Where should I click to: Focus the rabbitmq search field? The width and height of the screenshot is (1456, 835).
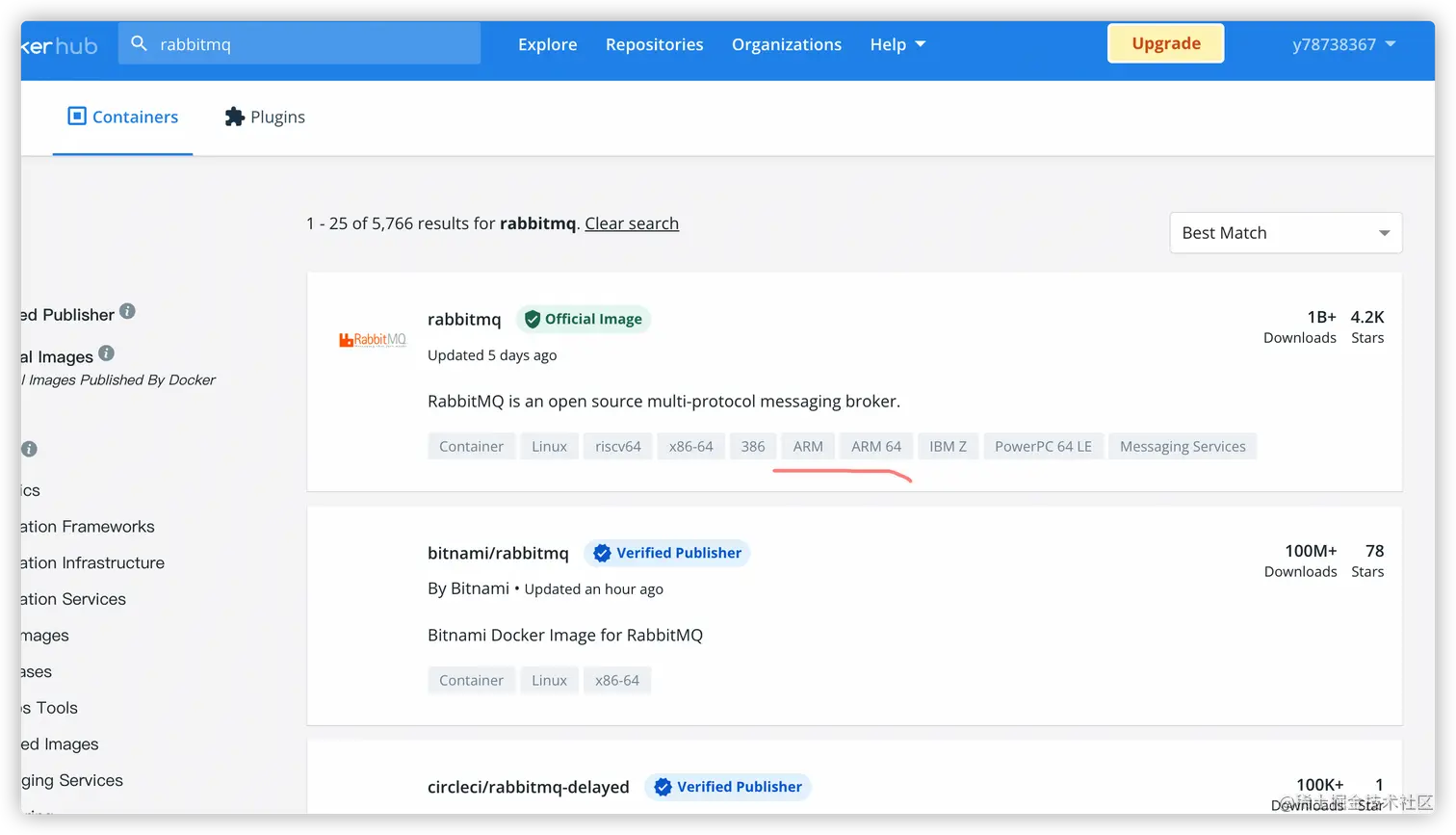[299, 44]
